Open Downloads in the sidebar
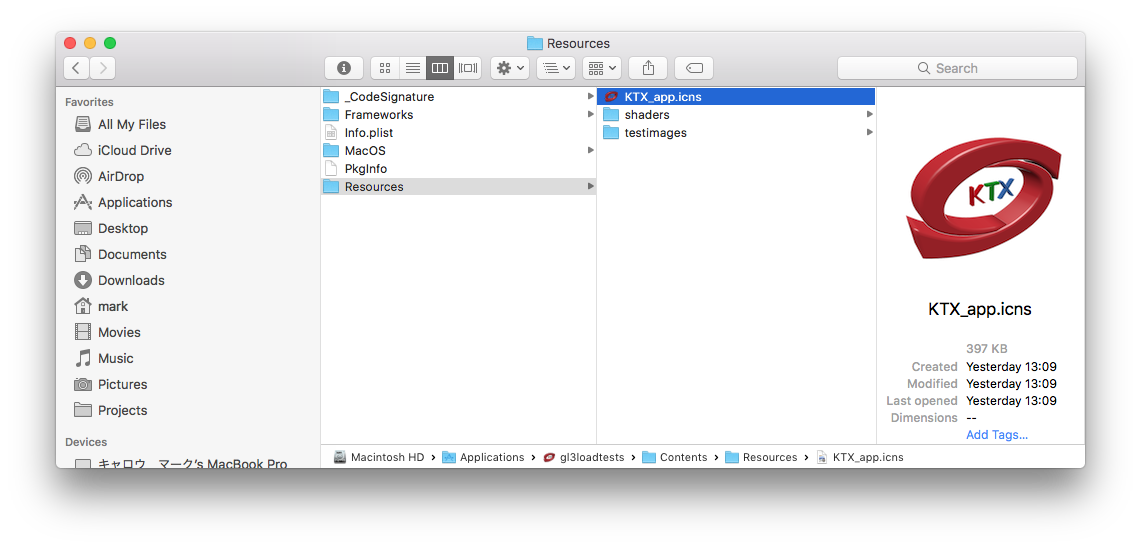Screen dimensions: 1141x548 click(130, 280)
